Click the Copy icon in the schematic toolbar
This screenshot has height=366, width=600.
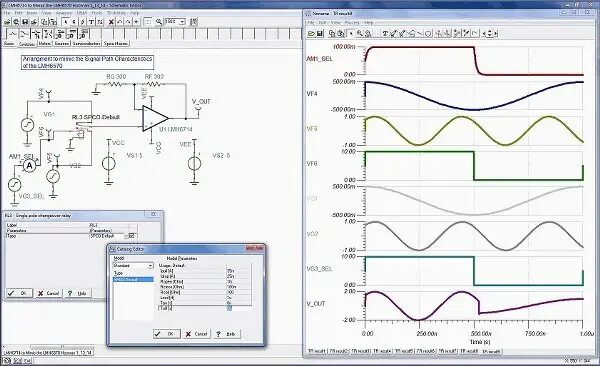click(44, 22)
